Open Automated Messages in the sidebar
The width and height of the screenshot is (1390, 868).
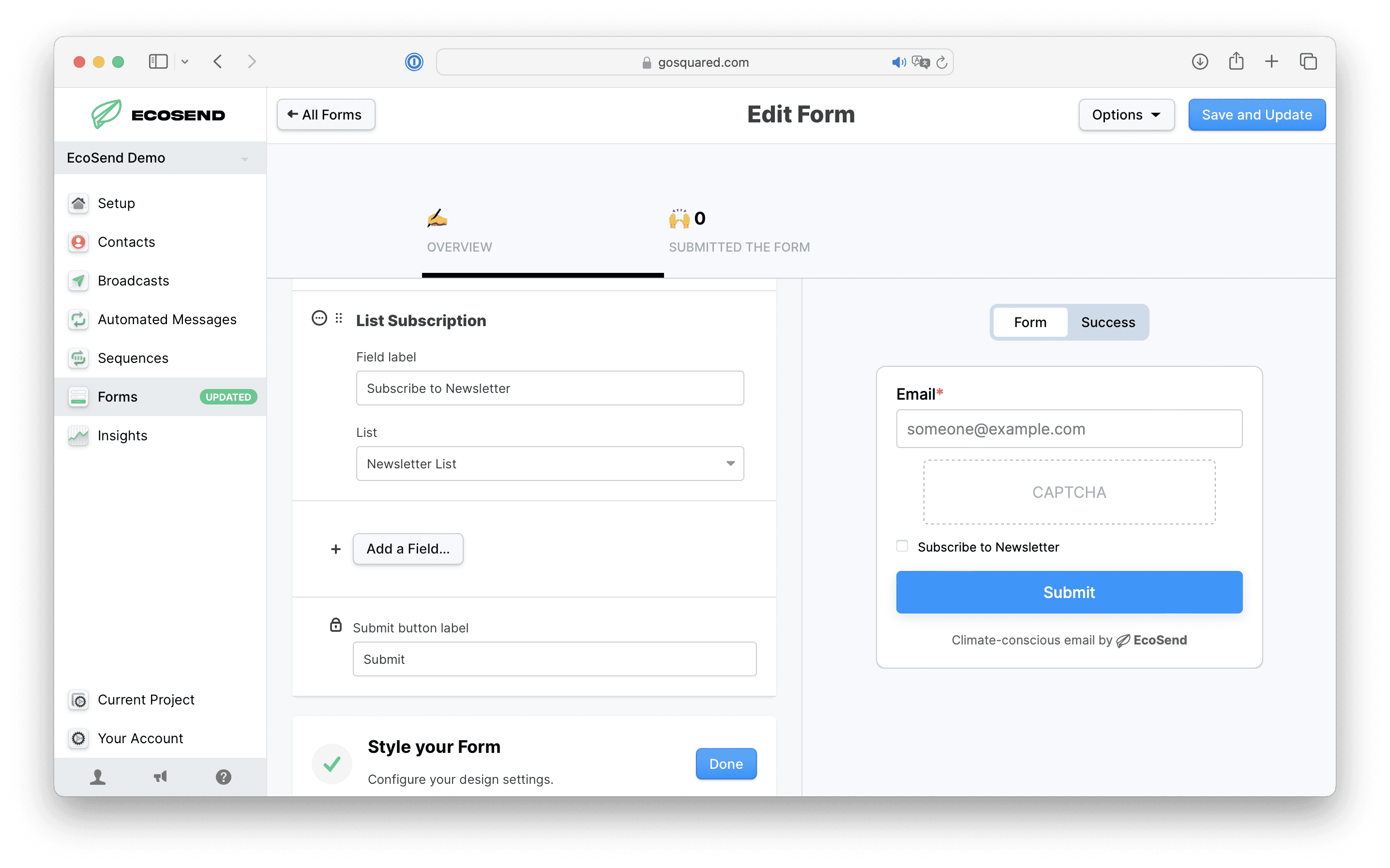click(x=160, y=319)
